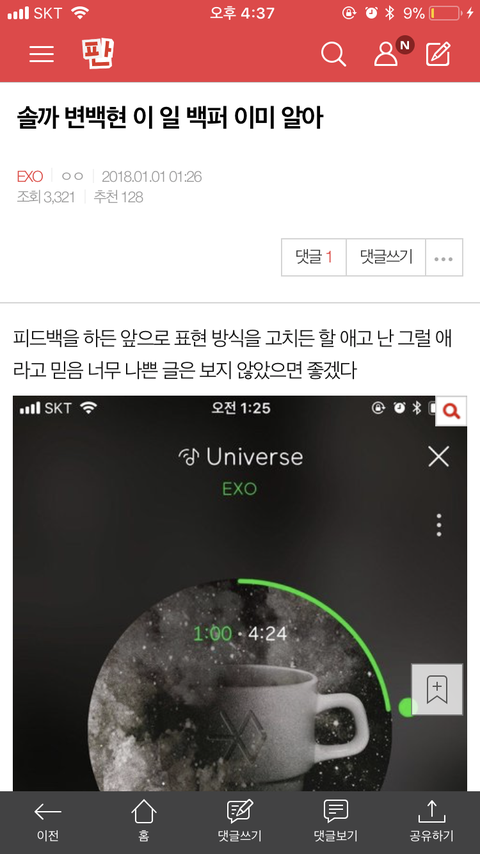Go back with 이전 button

48,821
